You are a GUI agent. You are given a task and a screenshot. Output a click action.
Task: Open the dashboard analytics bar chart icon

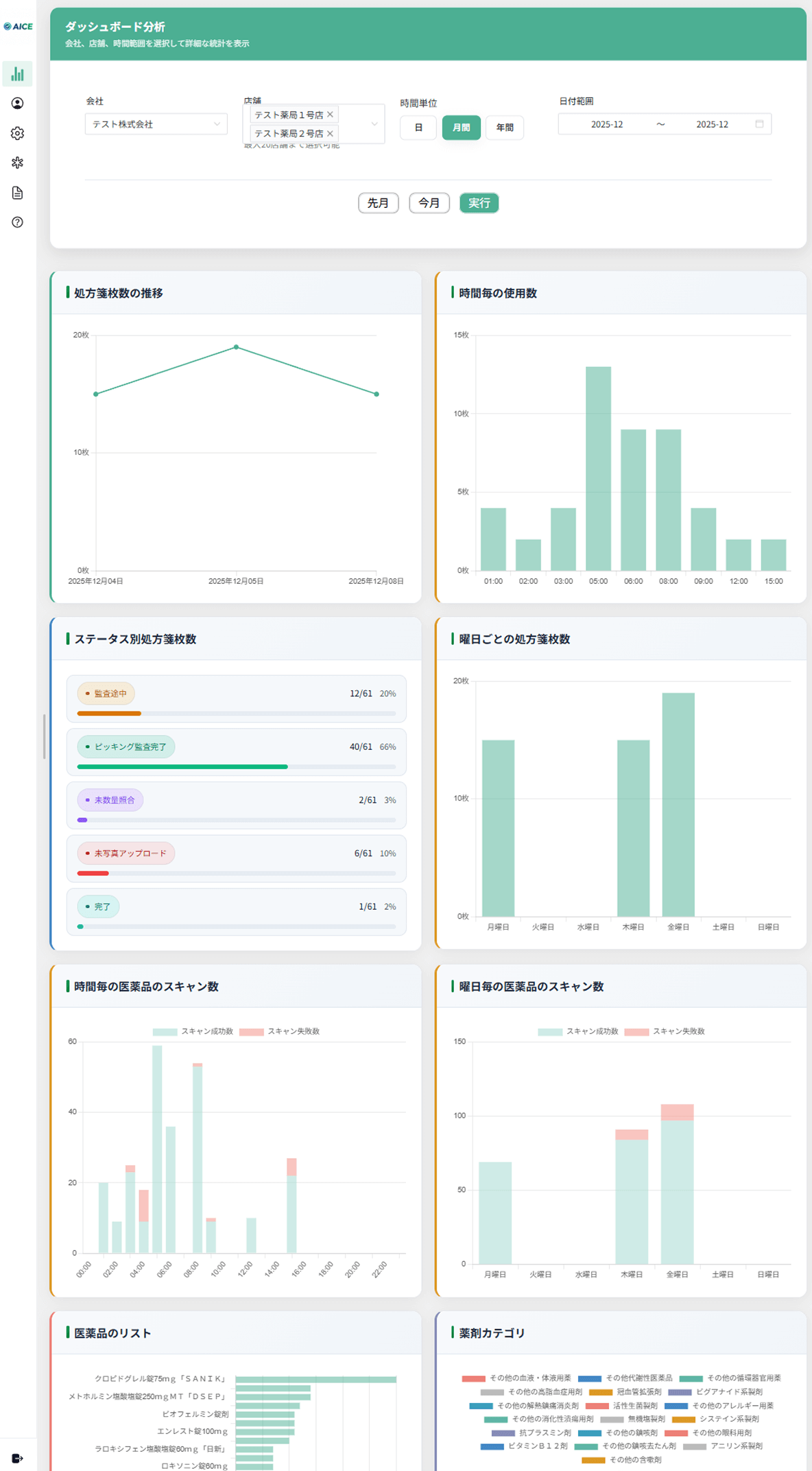18,74
